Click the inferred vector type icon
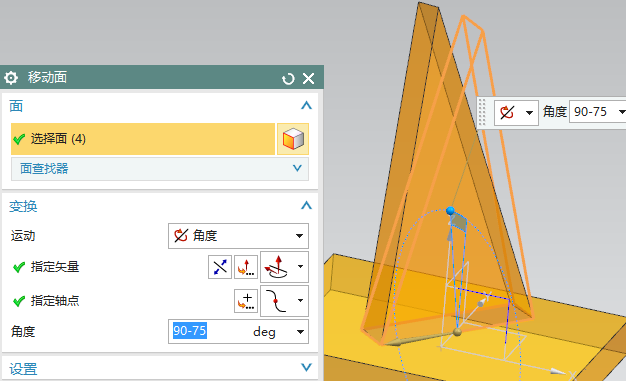 click(277, 267)
